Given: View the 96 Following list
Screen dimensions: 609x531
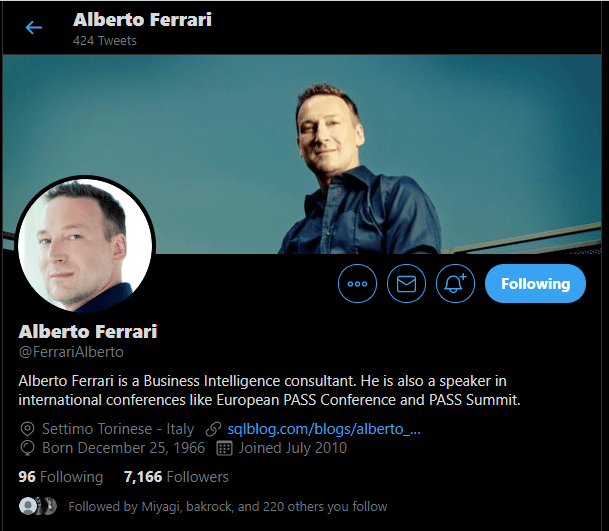Looking at the screenshot, I should click(x=61, y=477).
